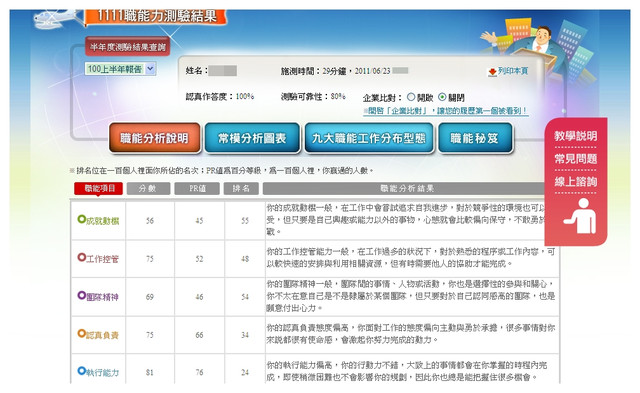The height and width of the screenshot is (393, 640).
Task: Click the PR值 column header
Action: [197, 188]
